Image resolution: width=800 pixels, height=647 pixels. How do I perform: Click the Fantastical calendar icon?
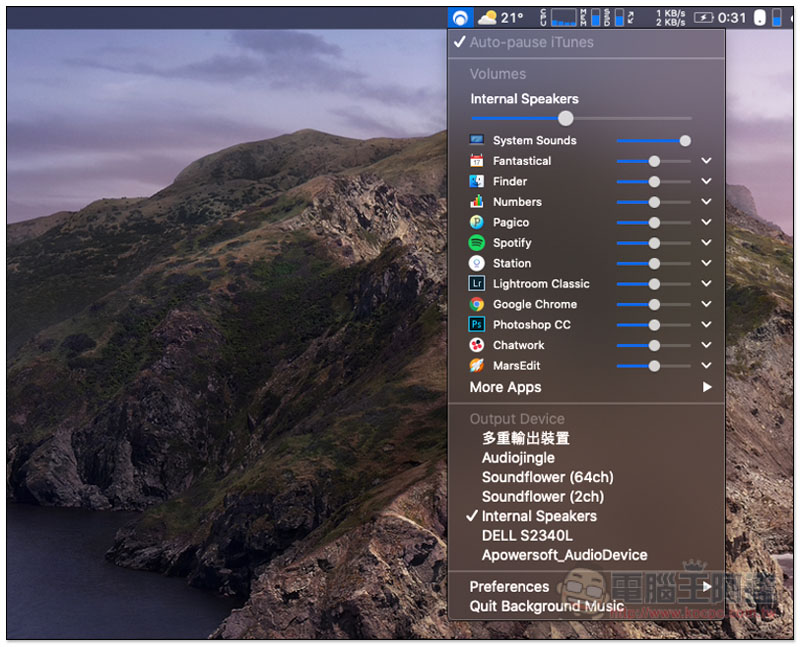[x=476, y=161]
